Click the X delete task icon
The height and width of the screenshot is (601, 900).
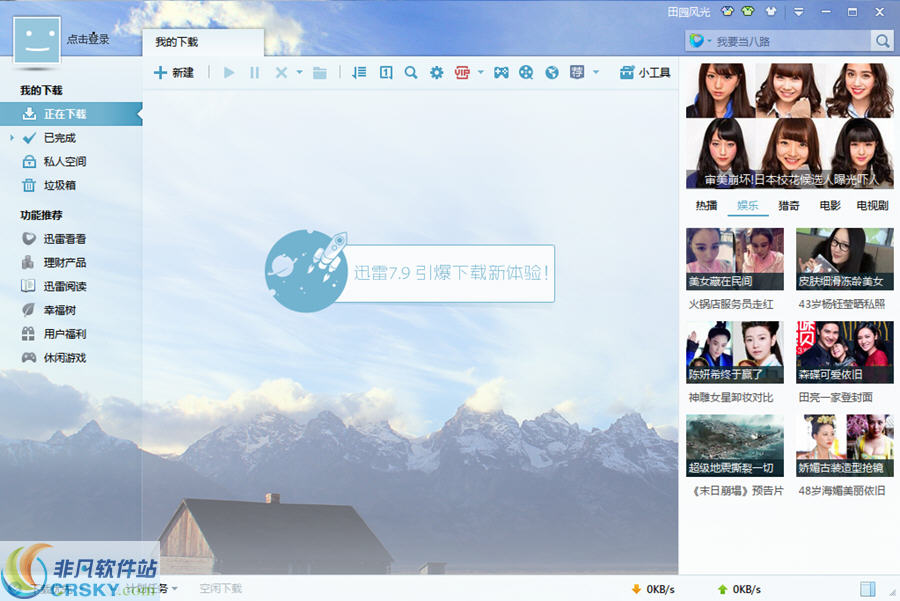pyautogui.click(x=281, y=72)
